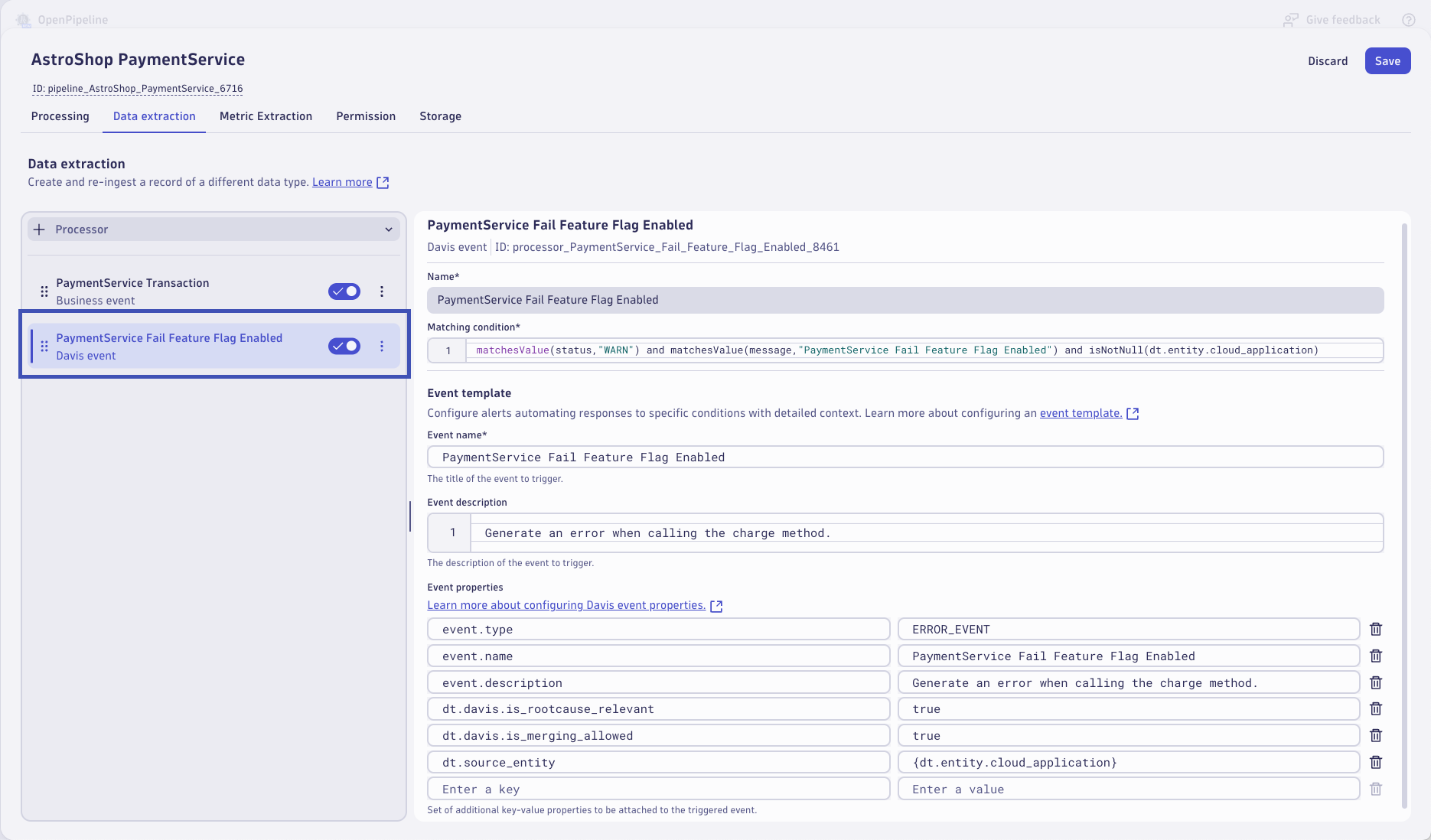
Task: Delete the event.type property
Action: coord(1376,629)
